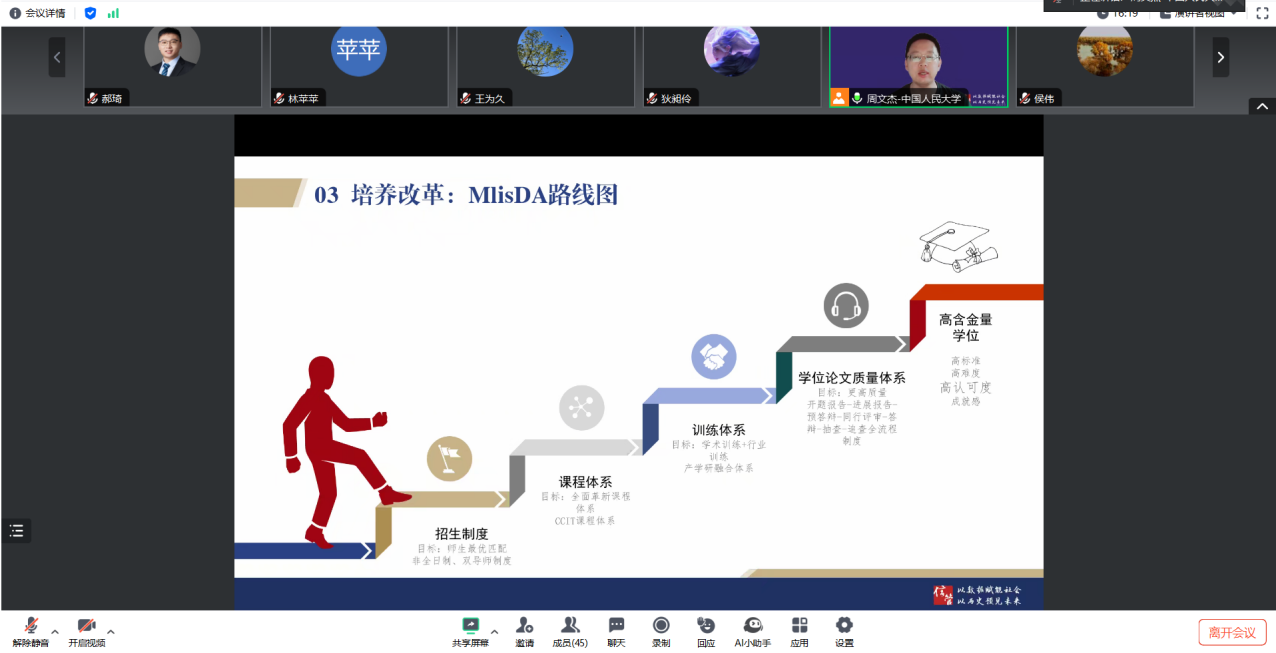This screenshot has width=1276, height=653.
Task: Start recording with 录制 icon
Action: (661, 626)
